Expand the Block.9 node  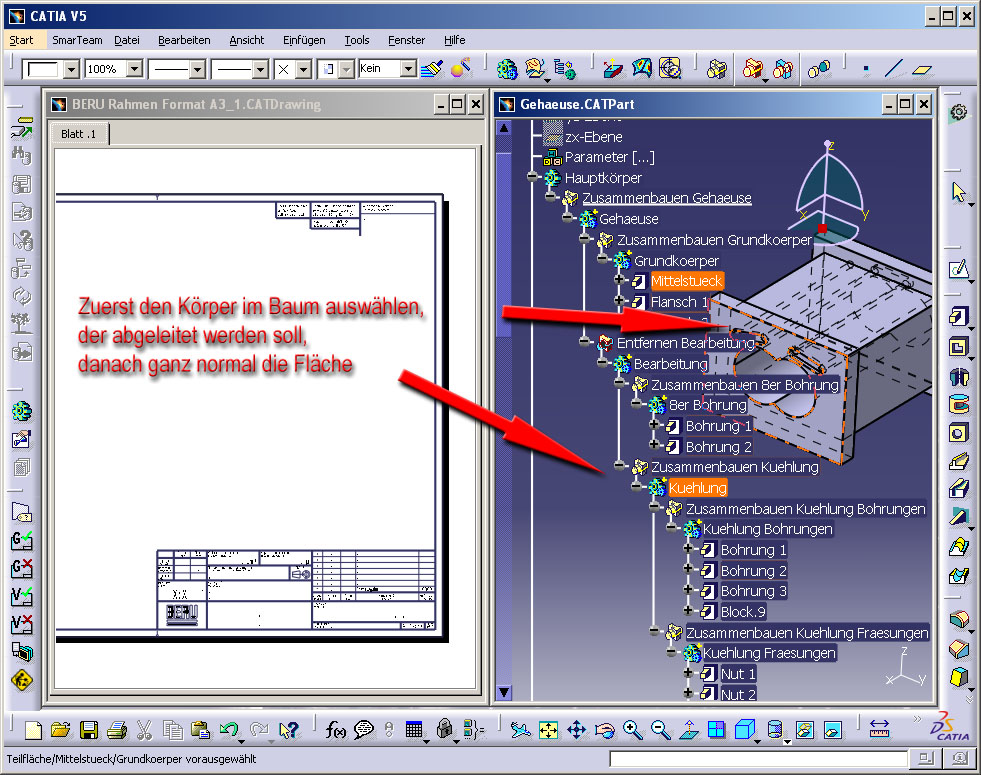click(688, 611)
